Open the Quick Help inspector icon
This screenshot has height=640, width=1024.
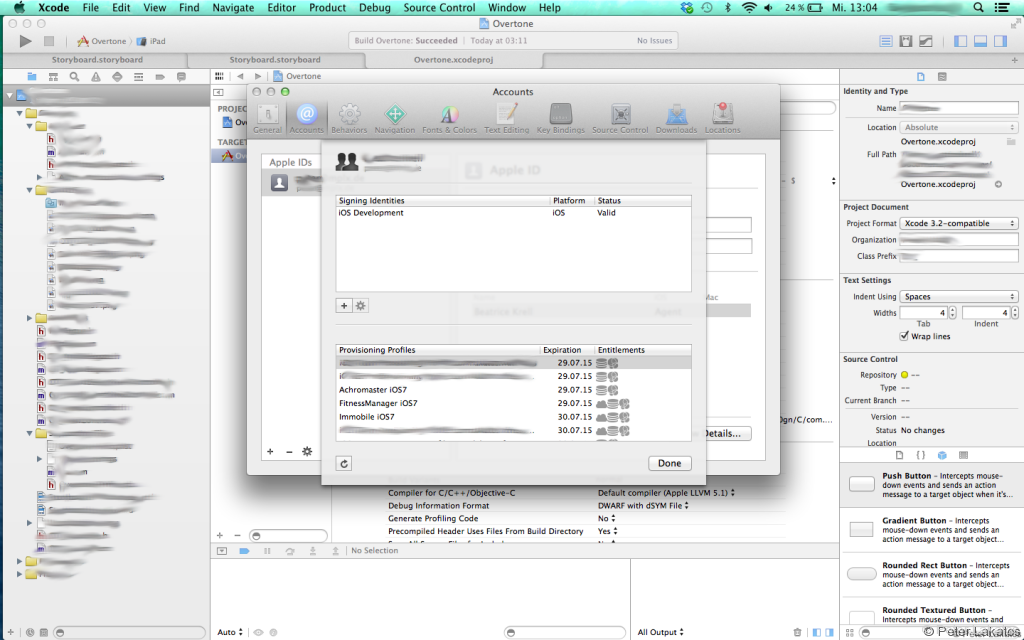click(x=942, y=77)
